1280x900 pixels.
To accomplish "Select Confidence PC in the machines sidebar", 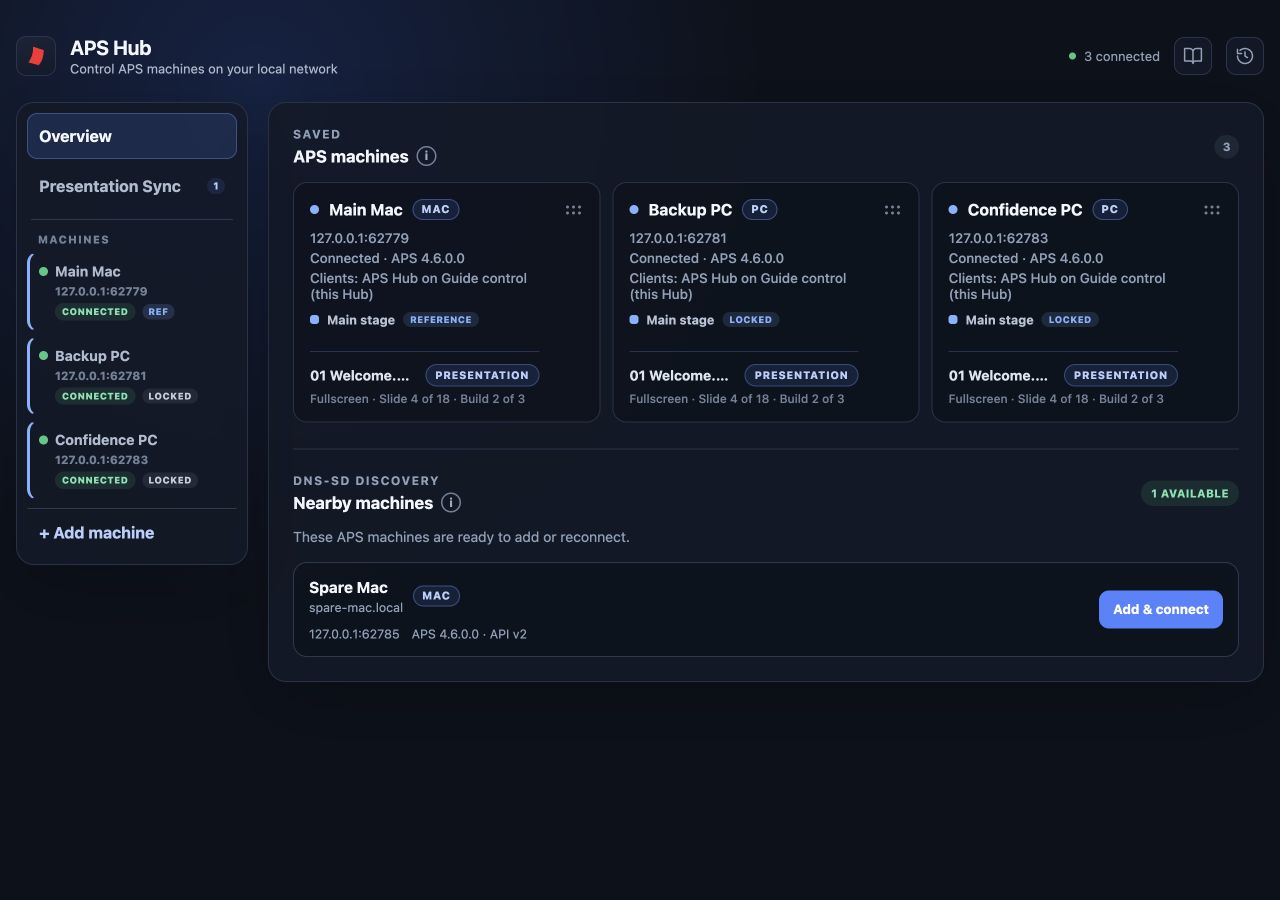I will click(132, 460).
